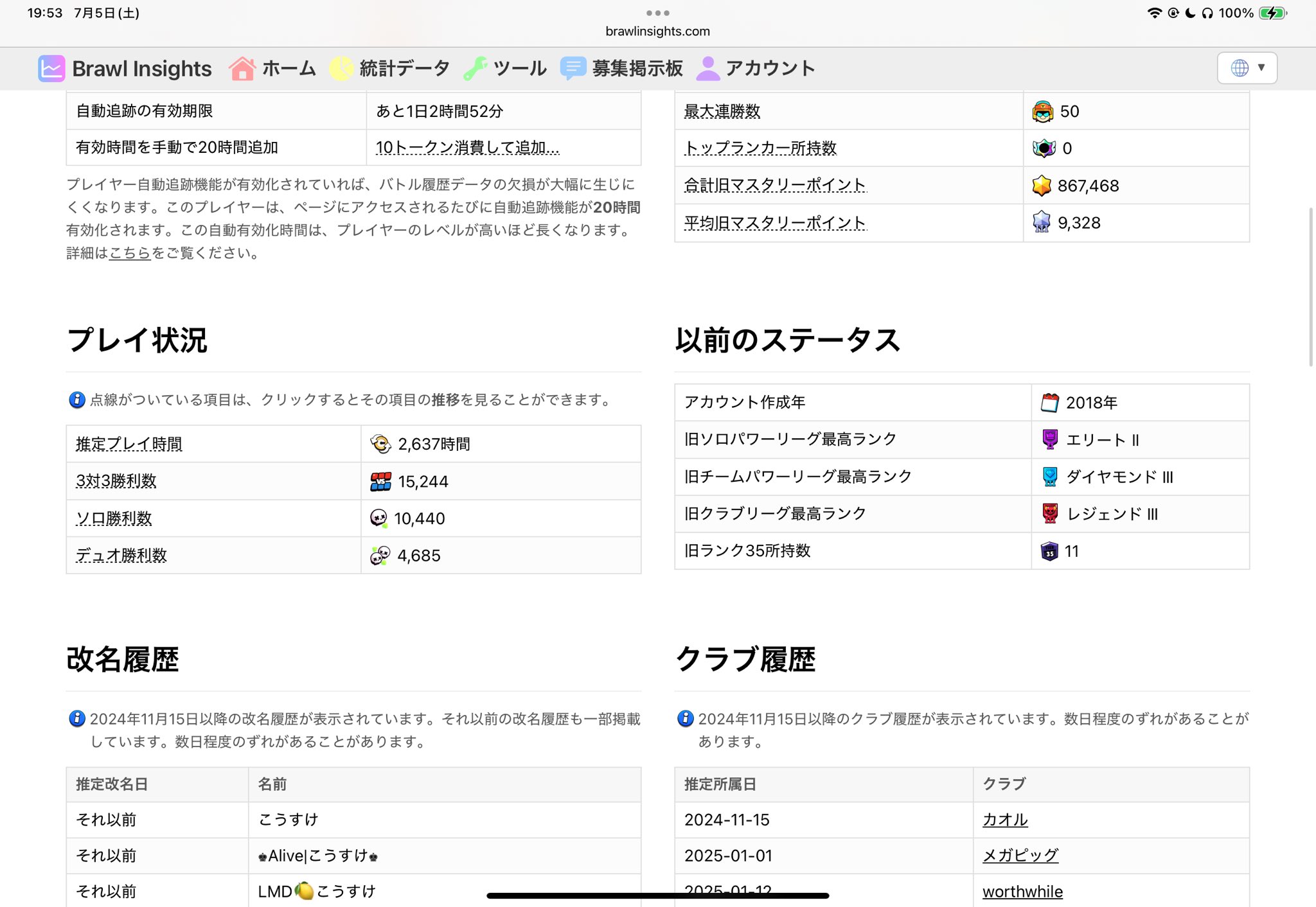Open the アカウント menu

point(756,68)
